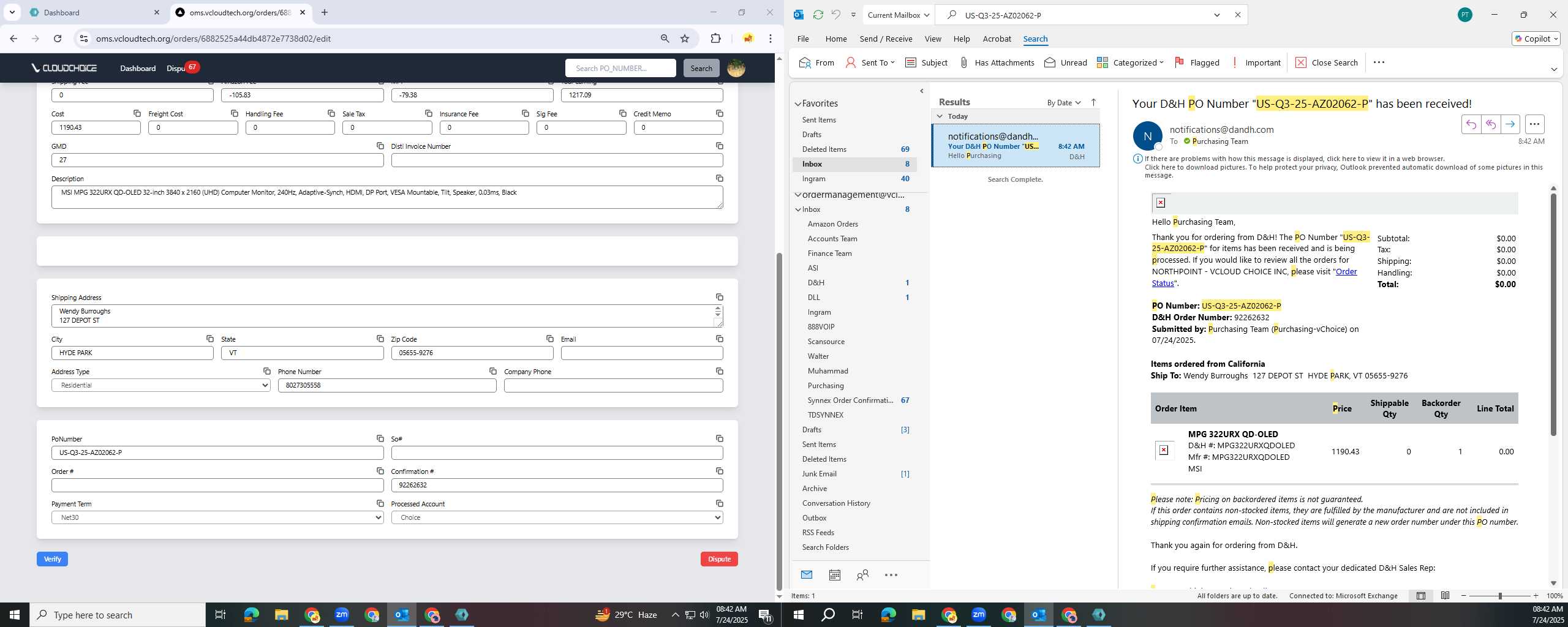Click Search PO_NUMBER input field
Screen dimensions: 1568x627
pos(620,68)
